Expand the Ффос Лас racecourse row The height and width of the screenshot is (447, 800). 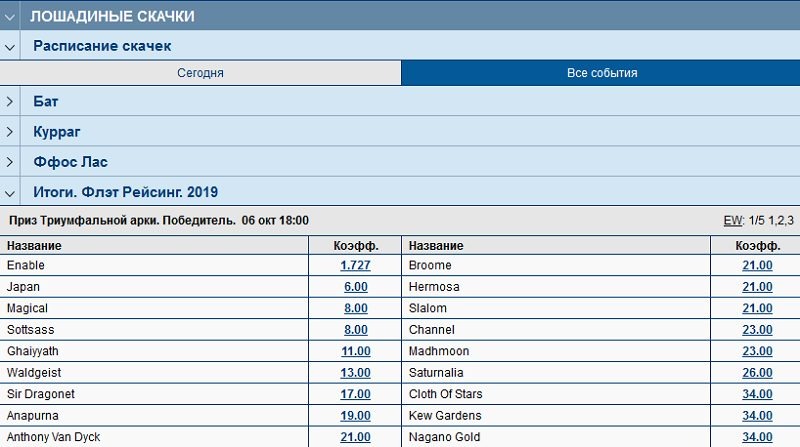[x=10, y=162]
